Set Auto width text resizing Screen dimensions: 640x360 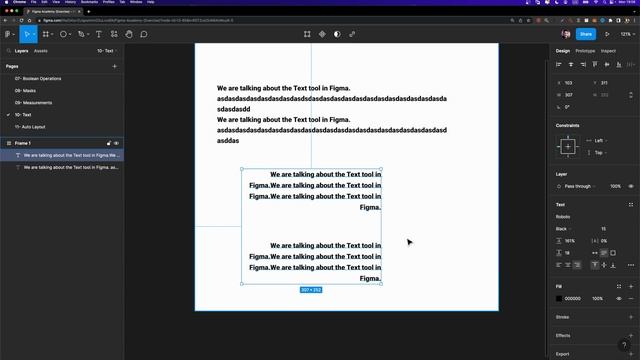coord(595,253)
